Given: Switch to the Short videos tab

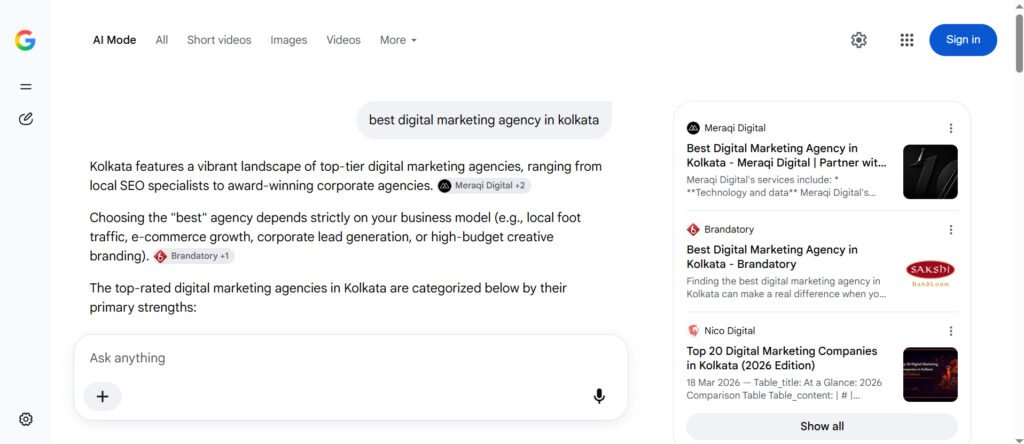Looking at the screenshot, I should click(x=219, y=40).
